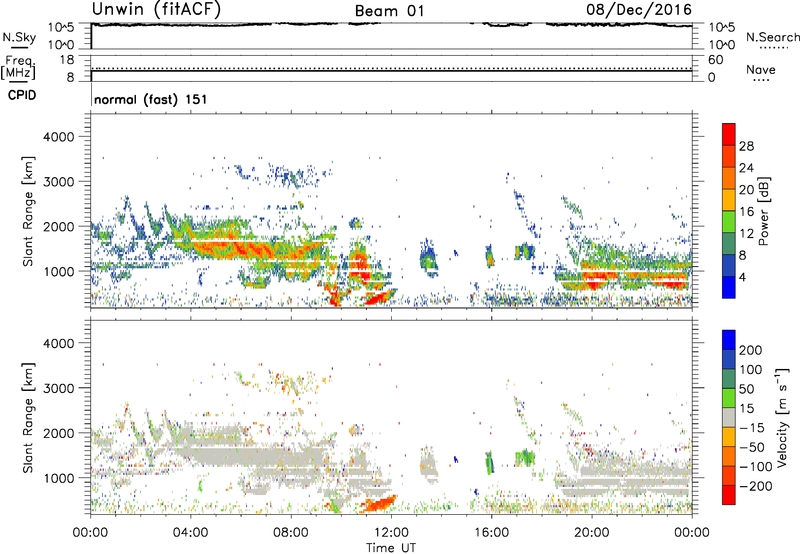This screenshot has width=800, height=554.
Task: Select the "normal (fast) 151" CPID text
Action: (151, 99)
